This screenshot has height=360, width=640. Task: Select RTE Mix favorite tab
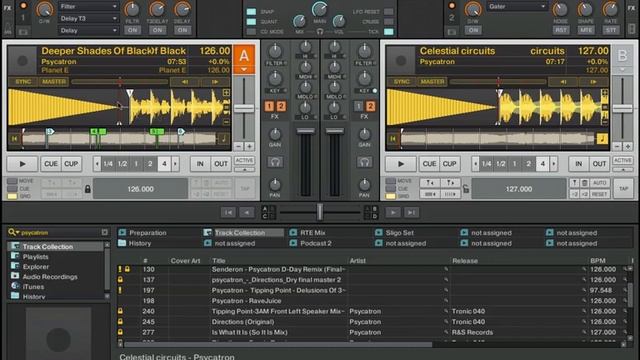(x=313, y=233)
